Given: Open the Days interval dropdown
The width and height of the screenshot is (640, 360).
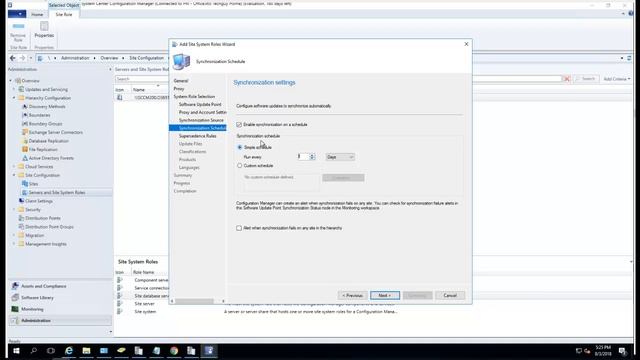Looking at the screenshot, I should pyautogui.click(x=340, y=157).
